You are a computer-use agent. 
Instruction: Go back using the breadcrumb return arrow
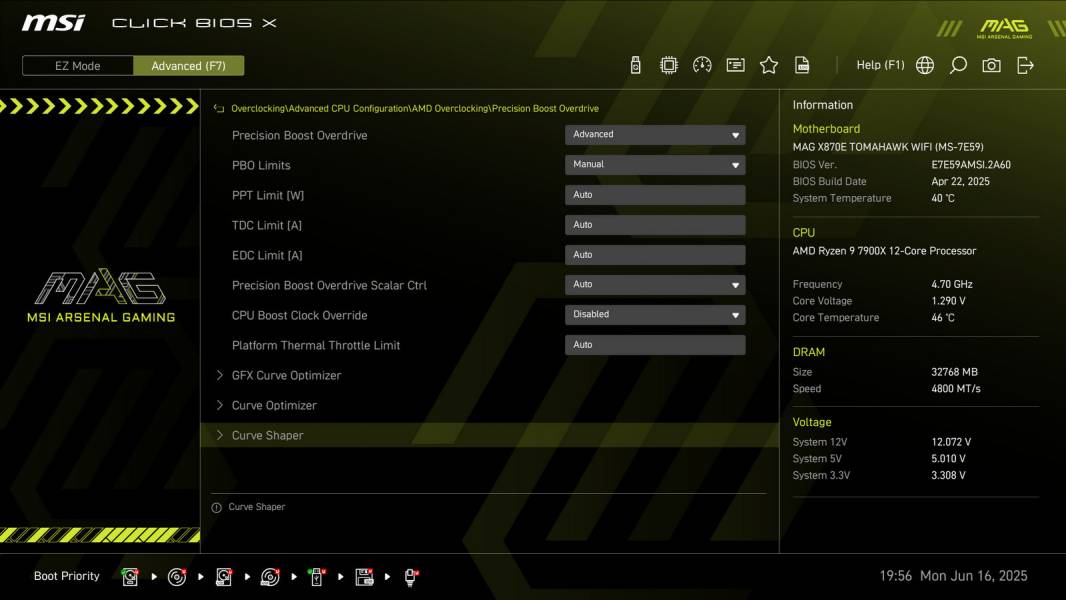click(x=219, y=109)
